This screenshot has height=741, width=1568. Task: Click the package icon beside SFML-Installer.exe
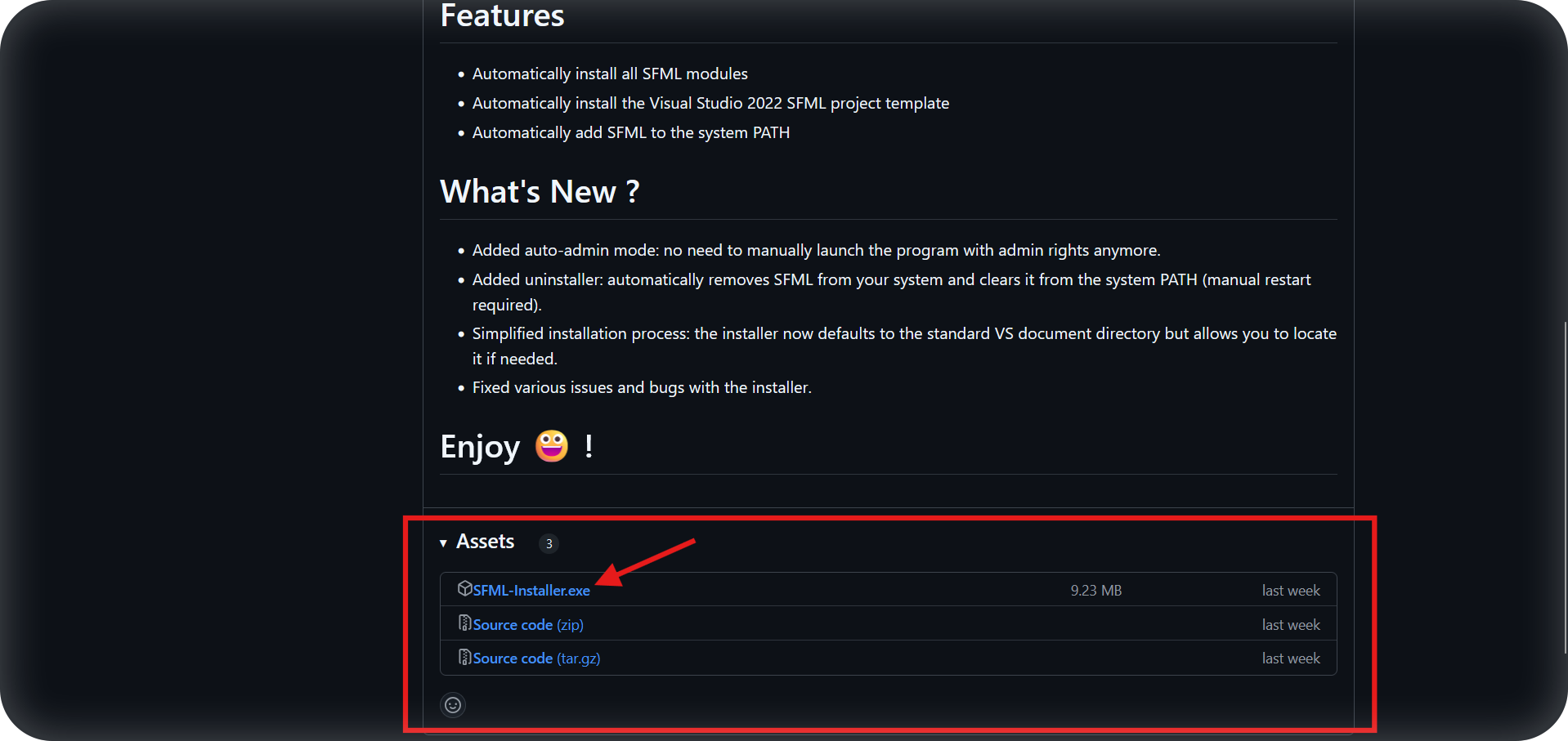point(464,588)
